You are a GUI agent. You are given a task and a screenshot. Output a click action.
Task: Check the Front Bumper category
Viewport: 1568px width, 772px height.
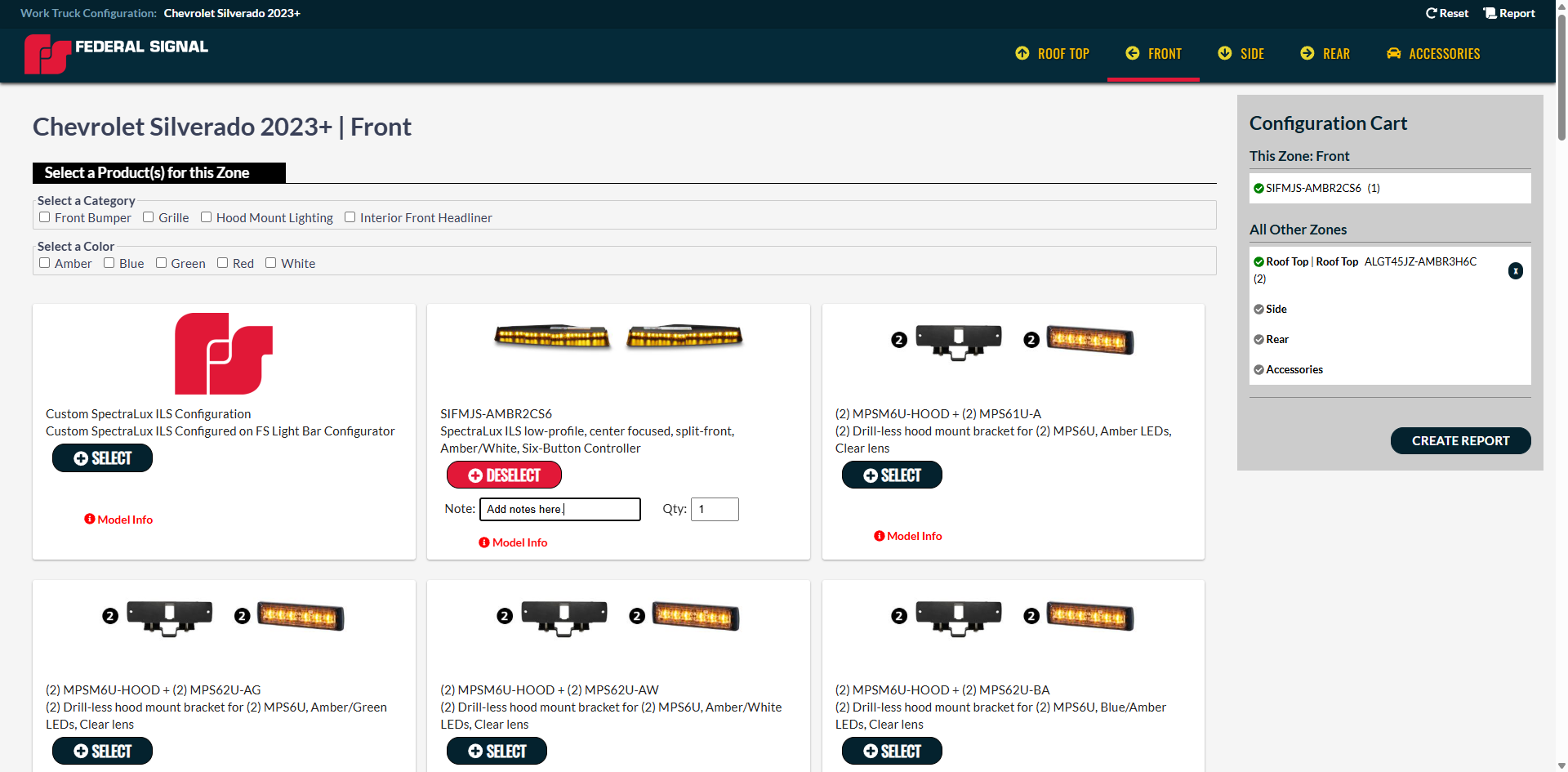pos(45,217)
